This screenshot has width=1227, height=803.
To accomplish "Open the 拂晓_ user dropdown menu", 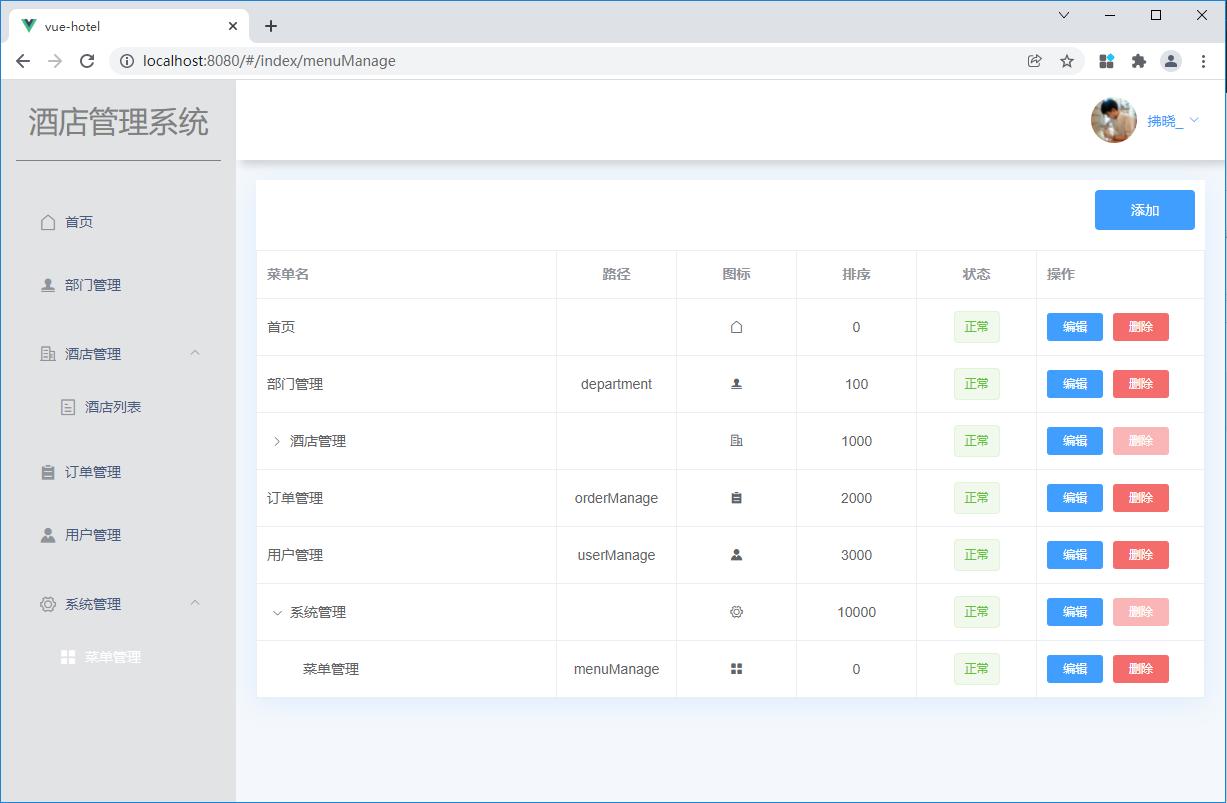I will (1166, 119).
